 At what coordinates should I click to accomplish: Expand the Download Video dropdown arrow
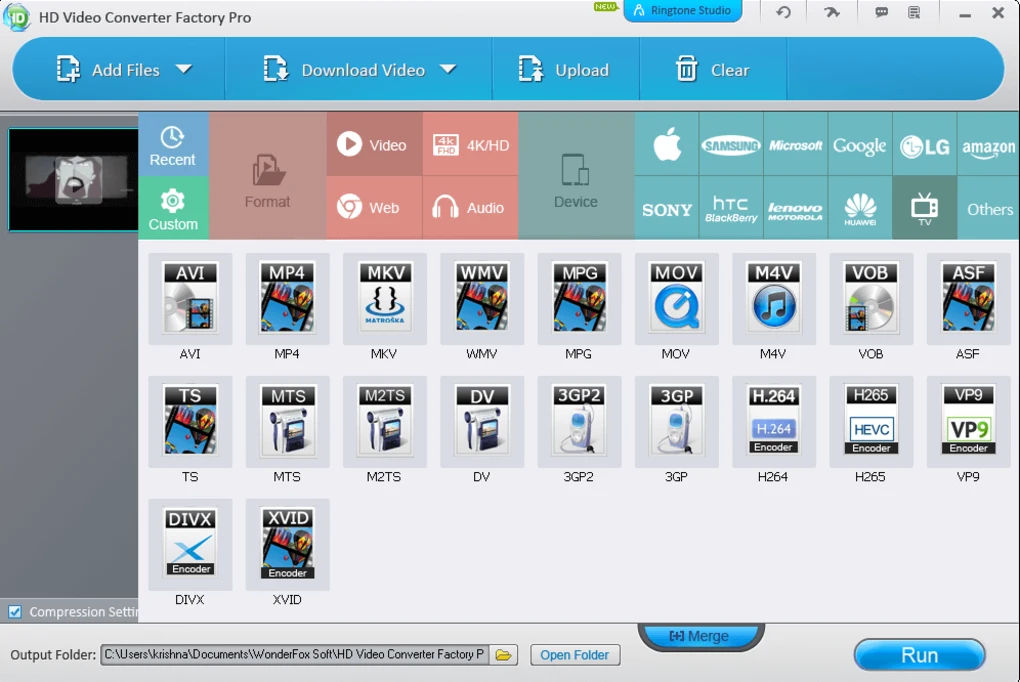(448, 69)
